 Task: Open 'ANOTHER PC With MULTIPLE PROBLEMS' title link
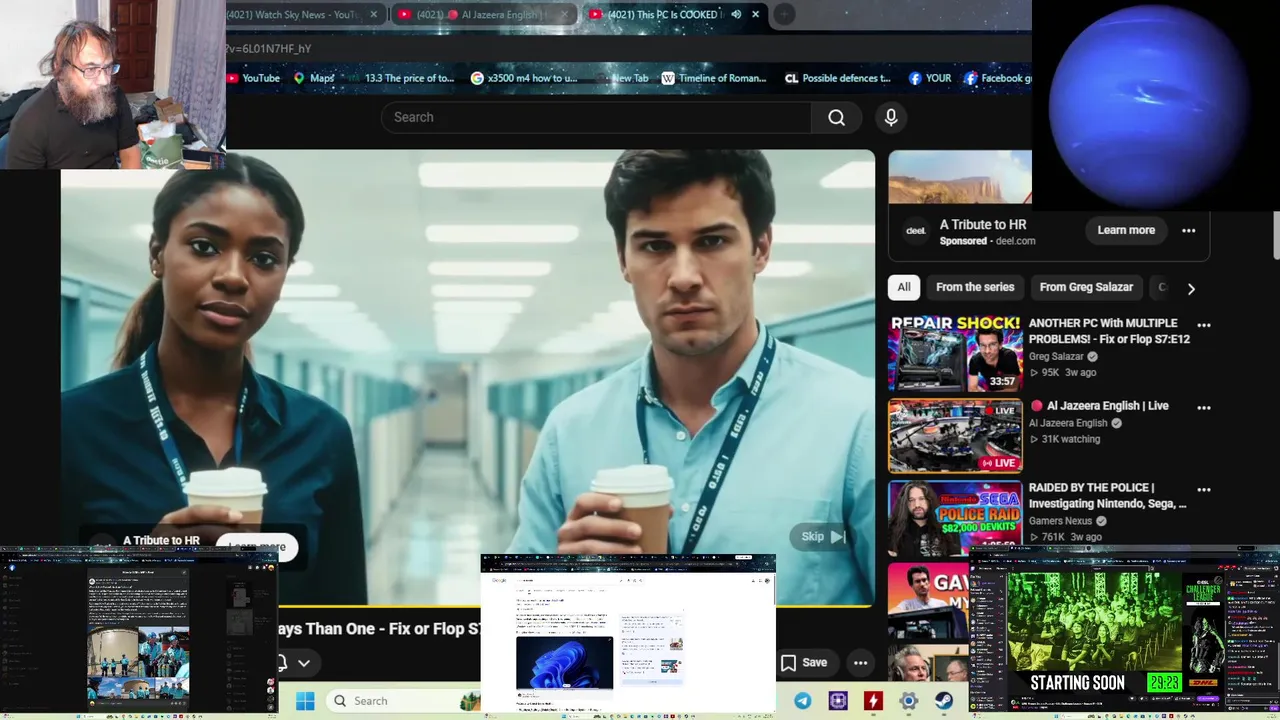point(1109,331)
